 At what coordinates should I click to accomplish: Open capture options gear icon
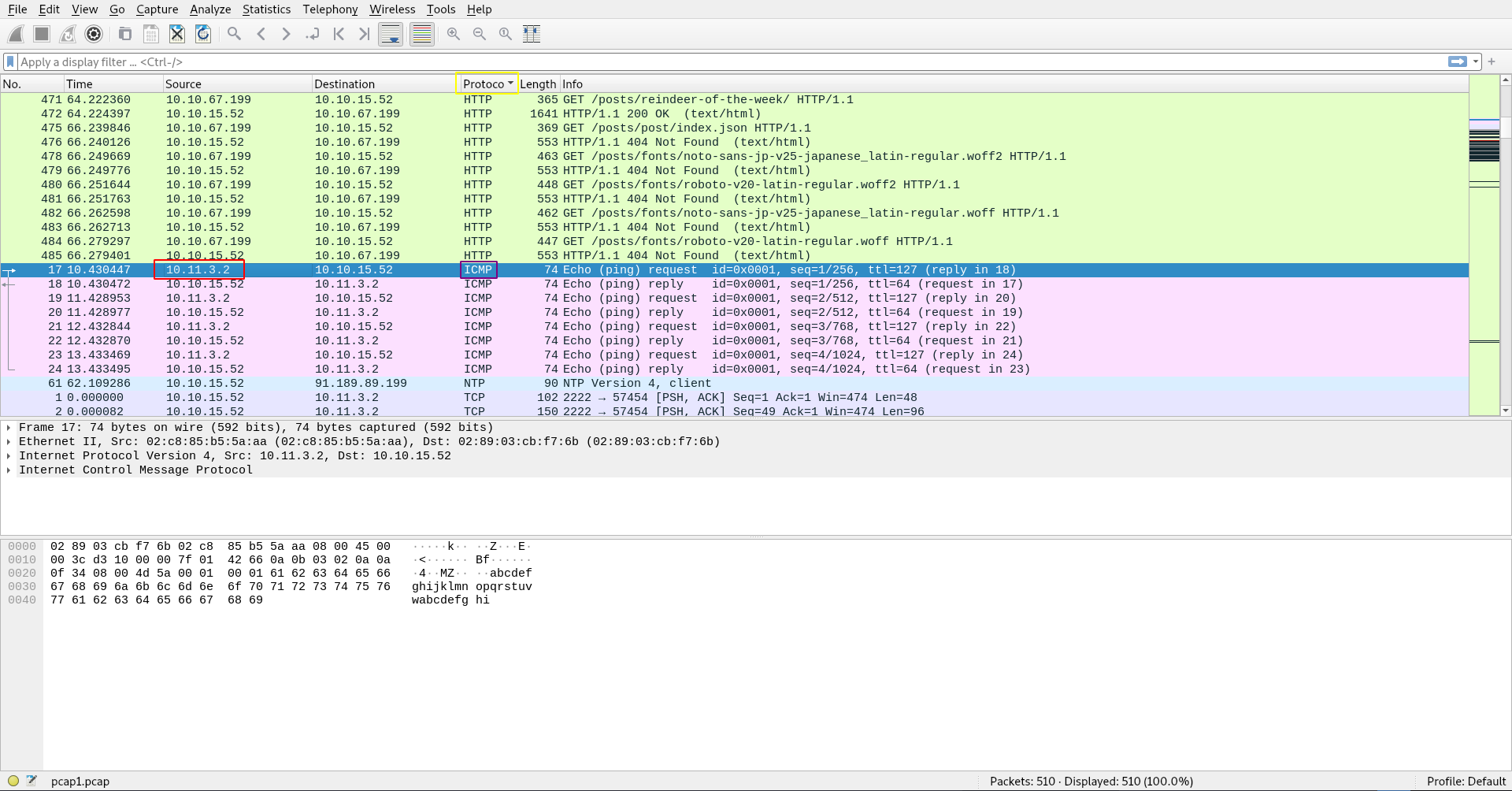pos(94,34)
